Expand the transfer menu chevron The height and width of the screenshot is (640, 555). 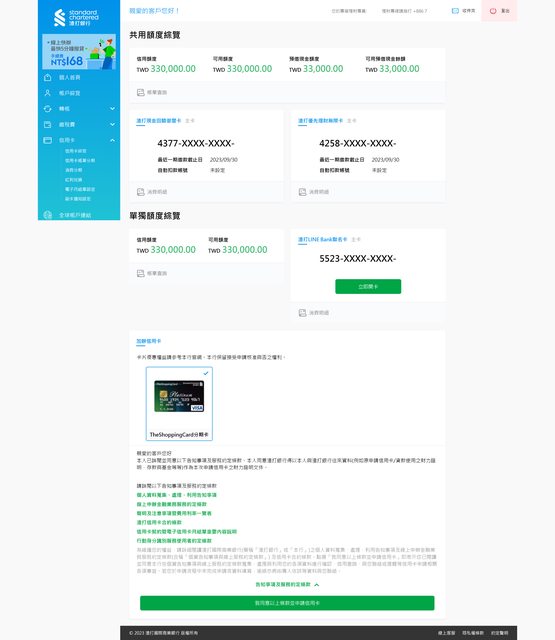[112, 109]
